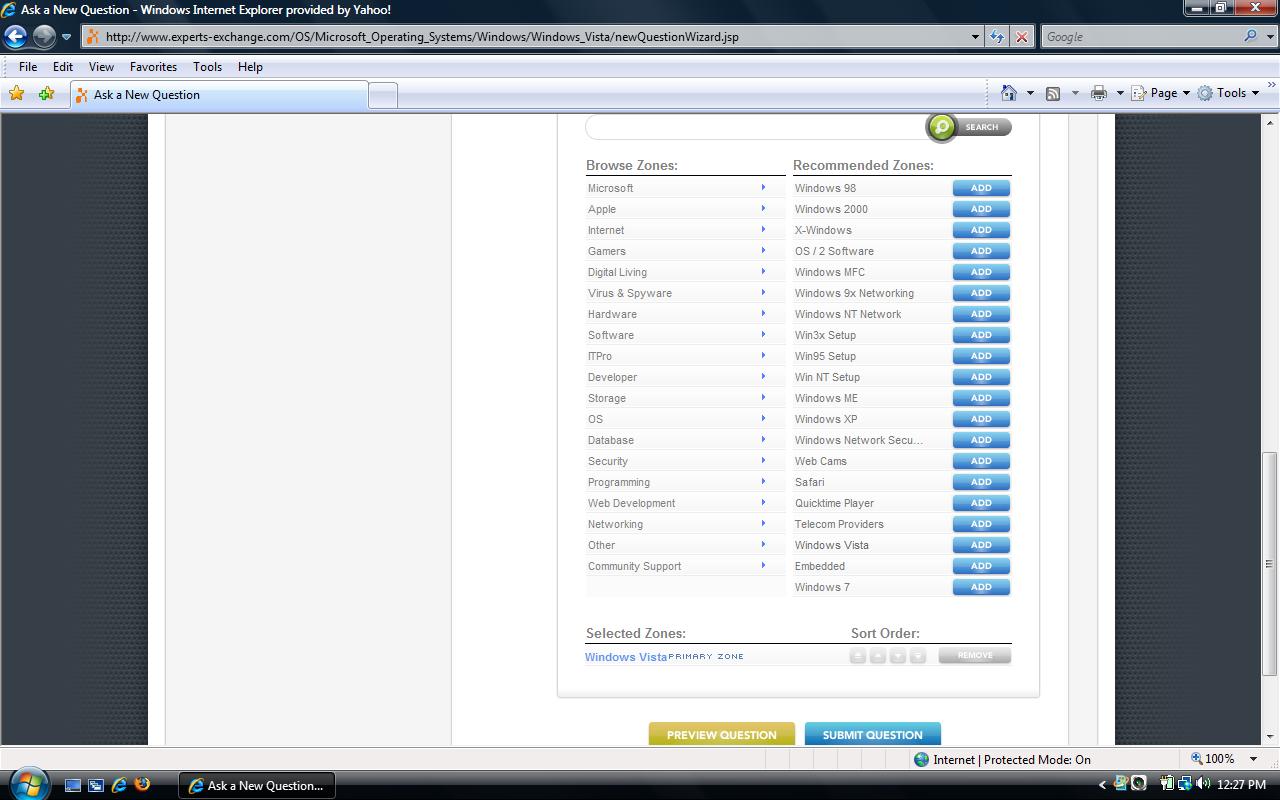Add the Safari recommended zone
The width and height of the screenshot is (1280, 800).
(x=981, y=482)
